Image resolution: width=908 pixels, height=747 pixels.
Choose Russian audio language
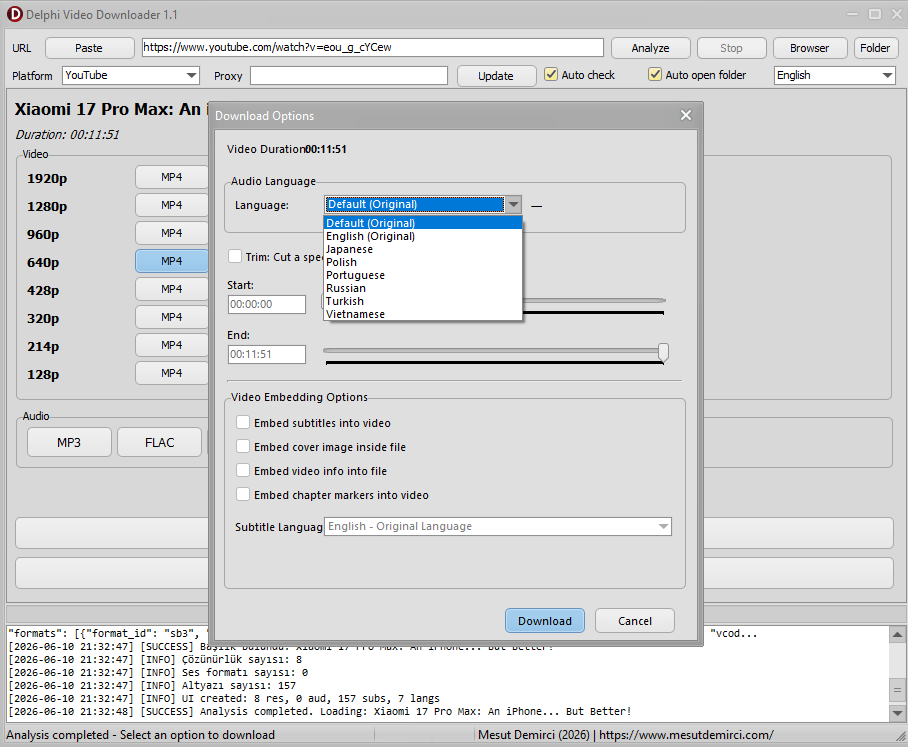click(x=423, y=288)
